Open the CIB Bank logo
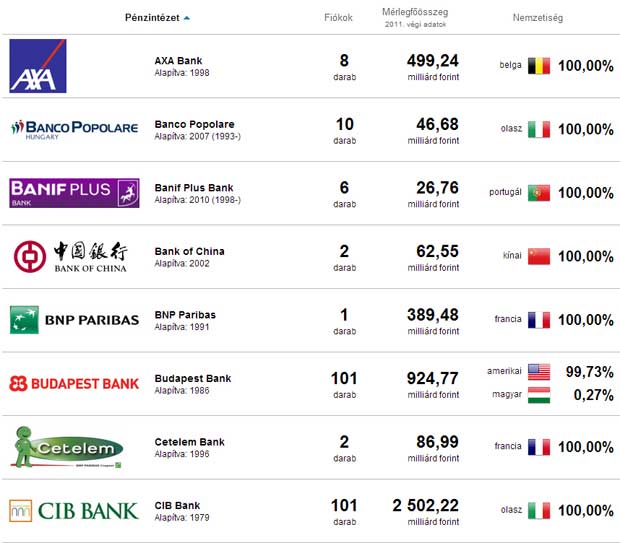The width and height of the screenshot is (620, 543). 74,511
